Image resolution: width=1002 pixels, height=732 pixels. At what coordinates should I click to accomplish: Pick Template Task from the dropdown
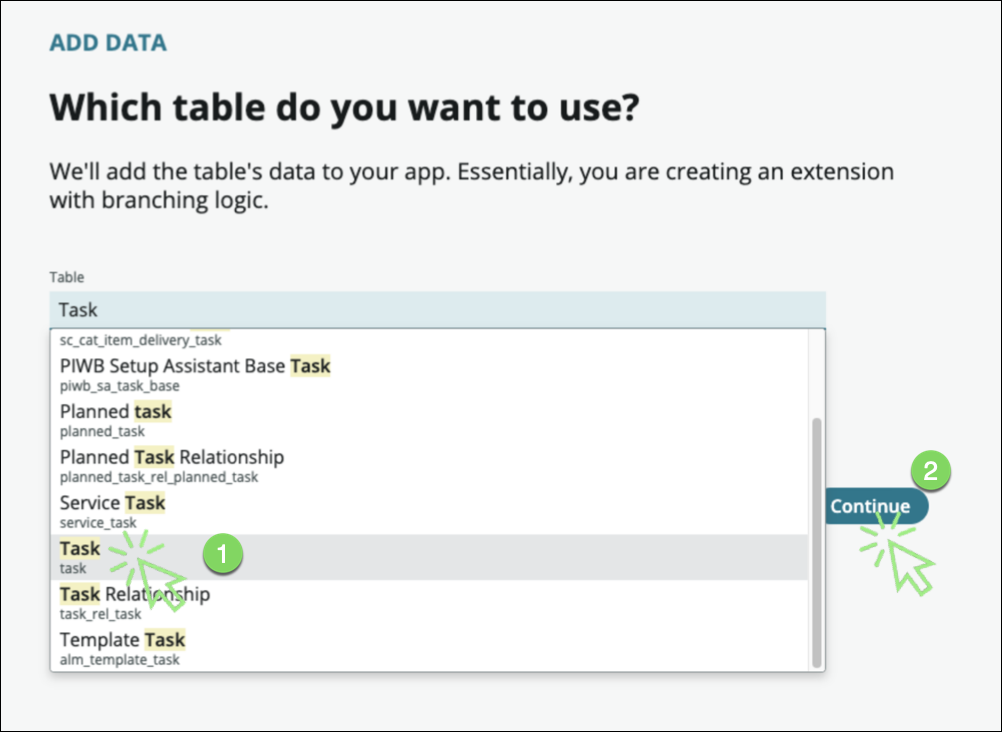[122, 647]
